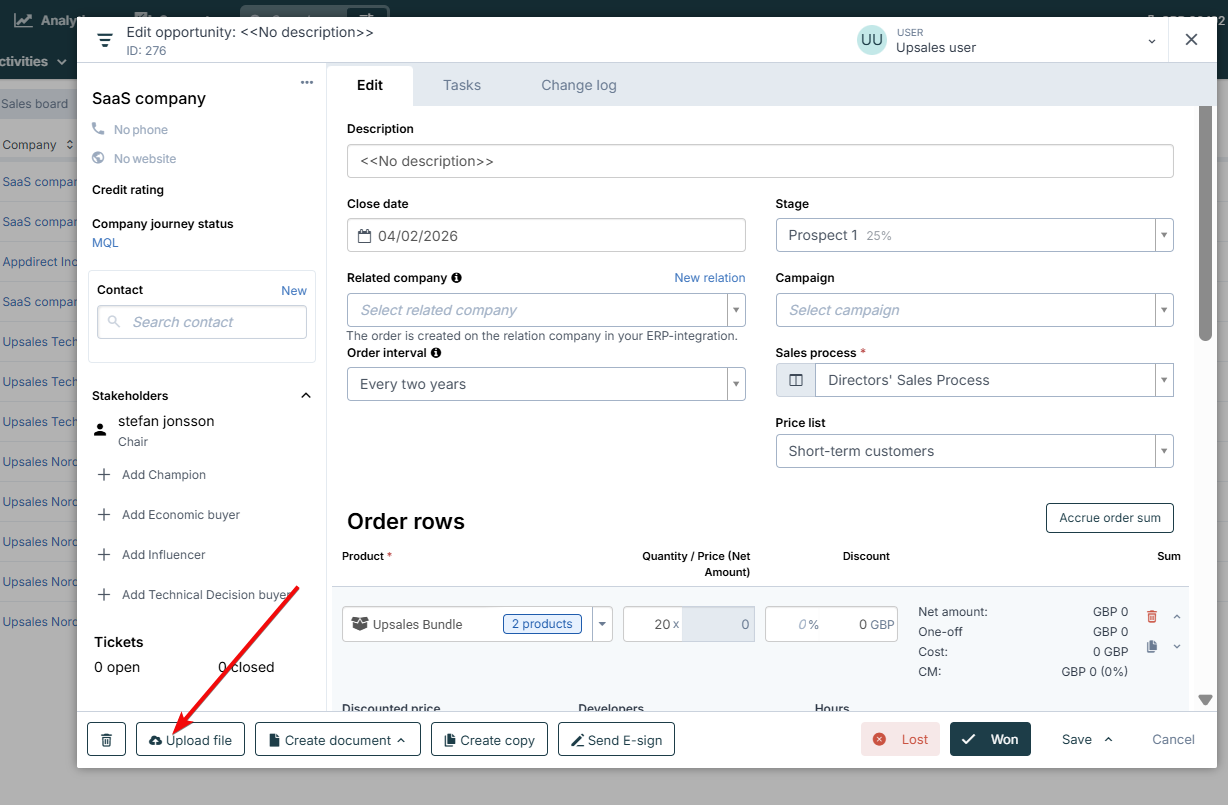The height and width of the screenshot is (805, 1228).
Task: Click the plus icon for Add Champion
Action: click(x=104, y=475)
